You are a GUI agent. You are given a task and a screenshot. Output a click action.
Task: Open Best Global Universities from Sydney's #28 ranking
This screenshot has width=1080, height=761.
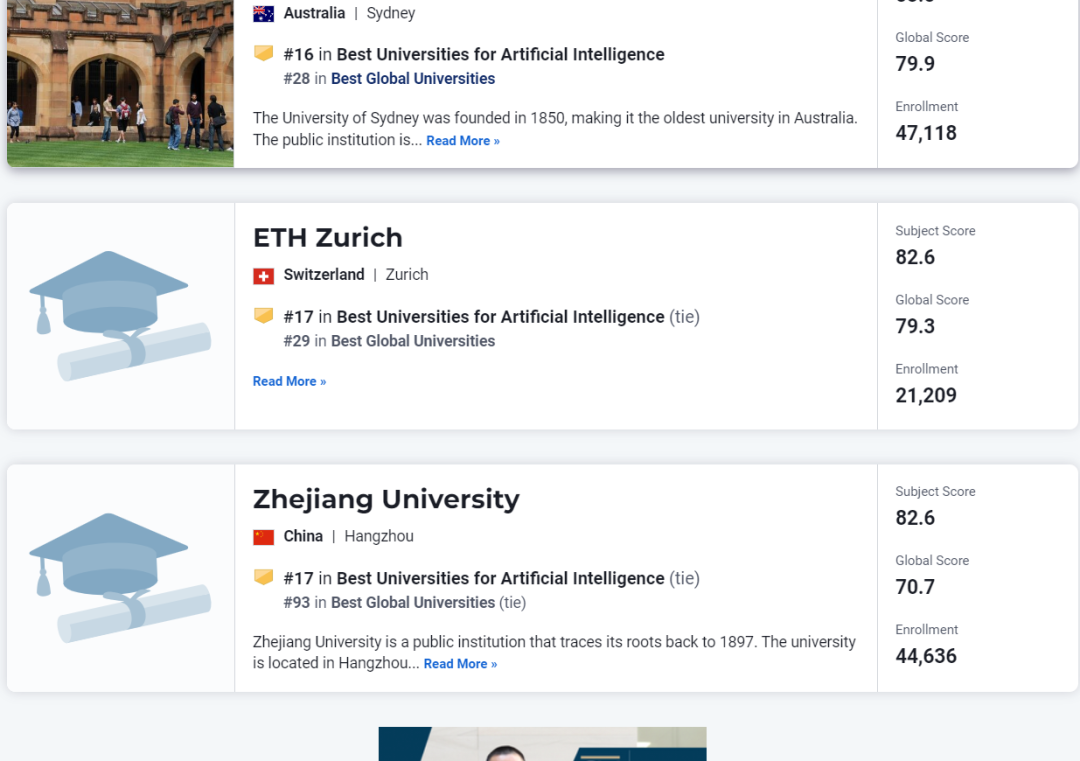tap(412, 78)
